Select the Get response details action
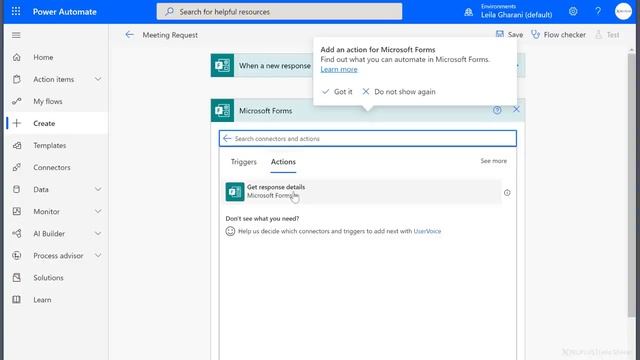Viewport: 640px width, 360px height. coord(363,191)
